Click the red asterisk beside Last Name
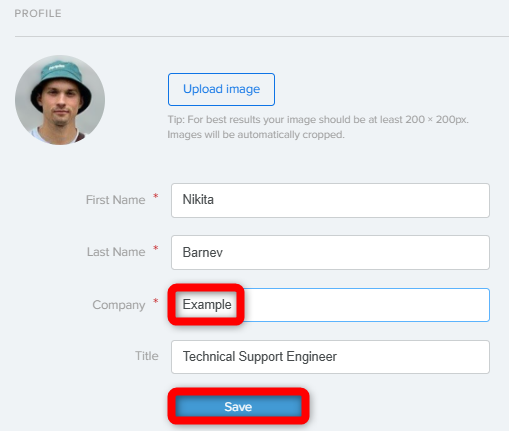The height and width of the screenshot is (431, 509). [x=155, y=248]
